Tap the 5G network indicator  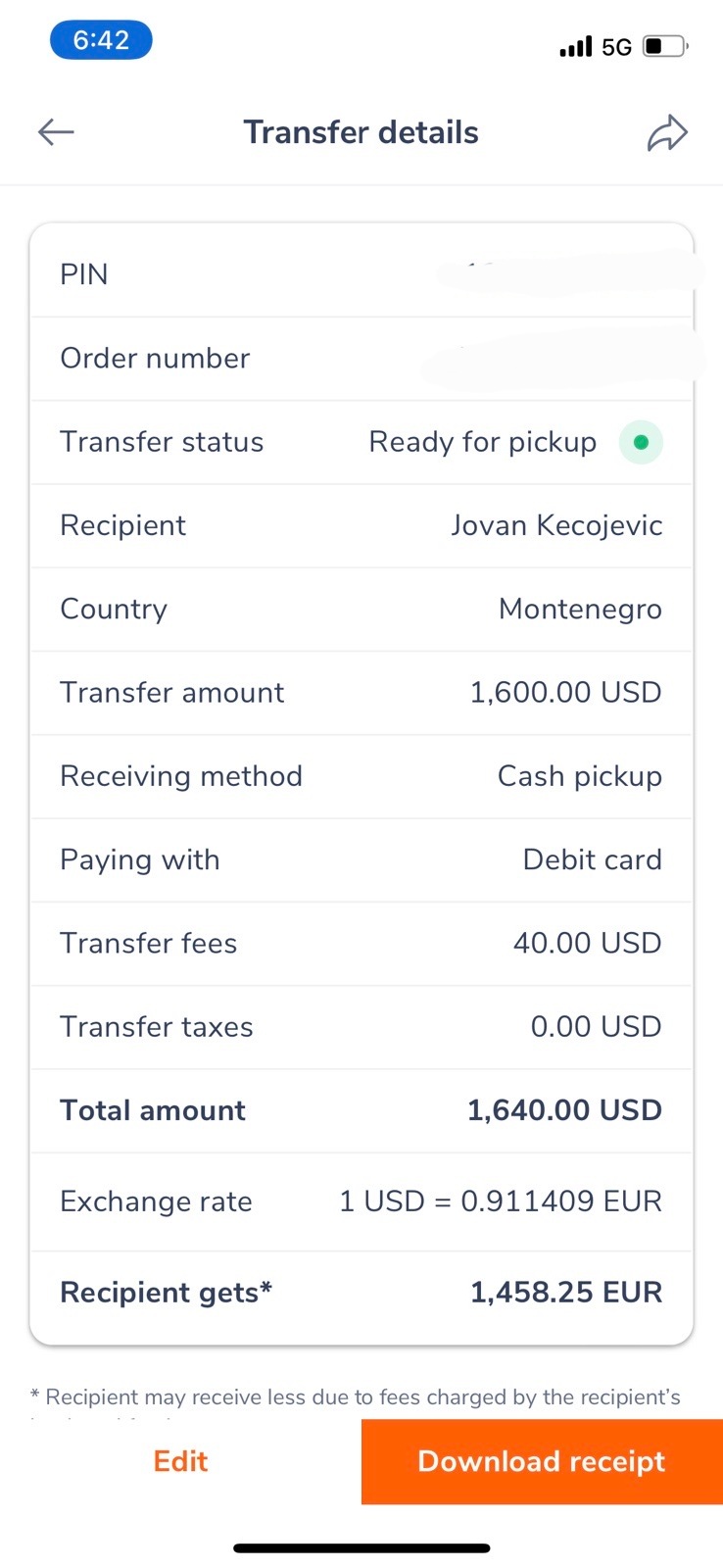616,47
